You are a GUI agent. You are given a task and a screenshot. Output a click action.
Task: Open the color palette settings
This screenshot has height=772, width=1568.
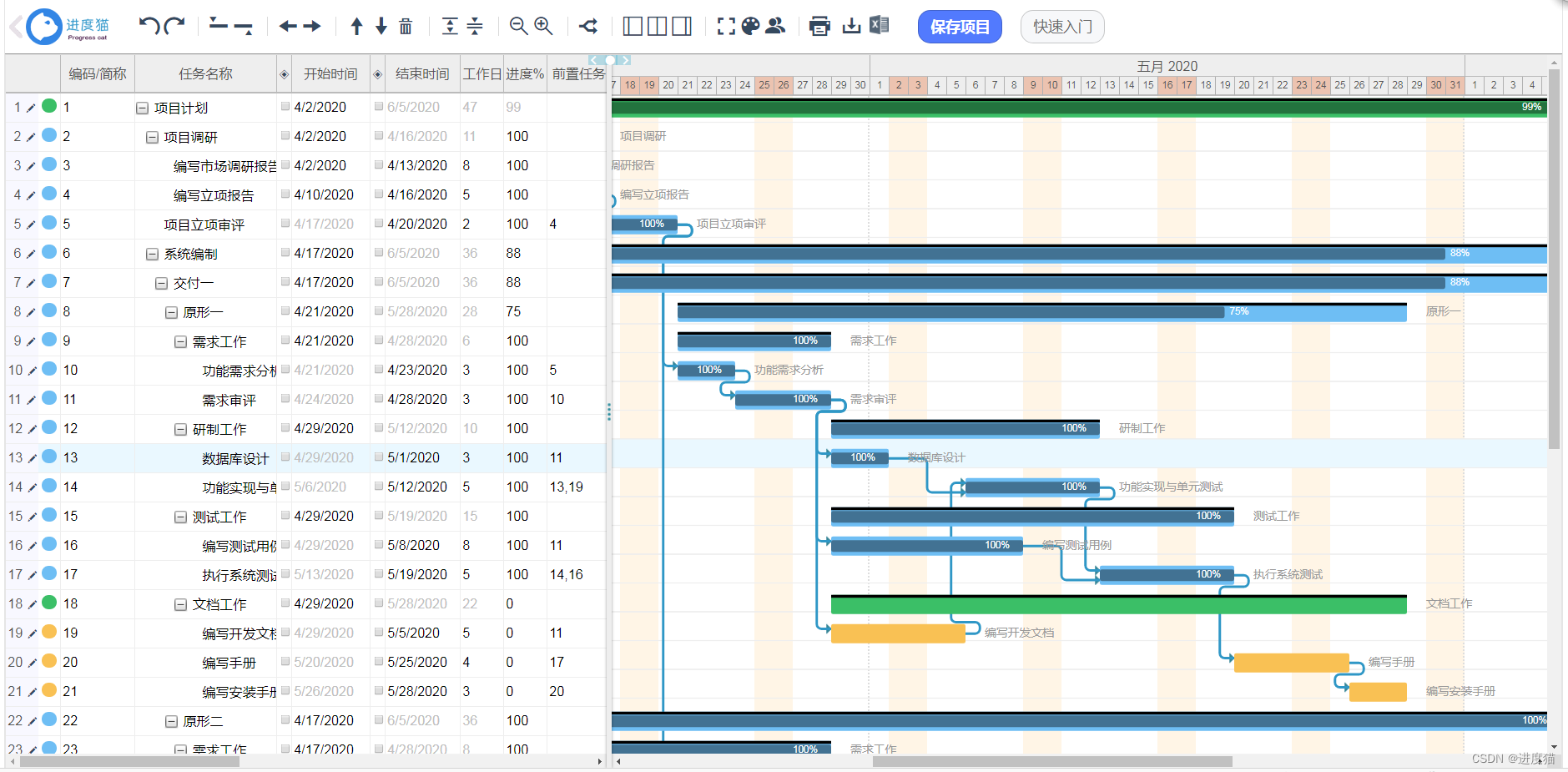point(750,27)
